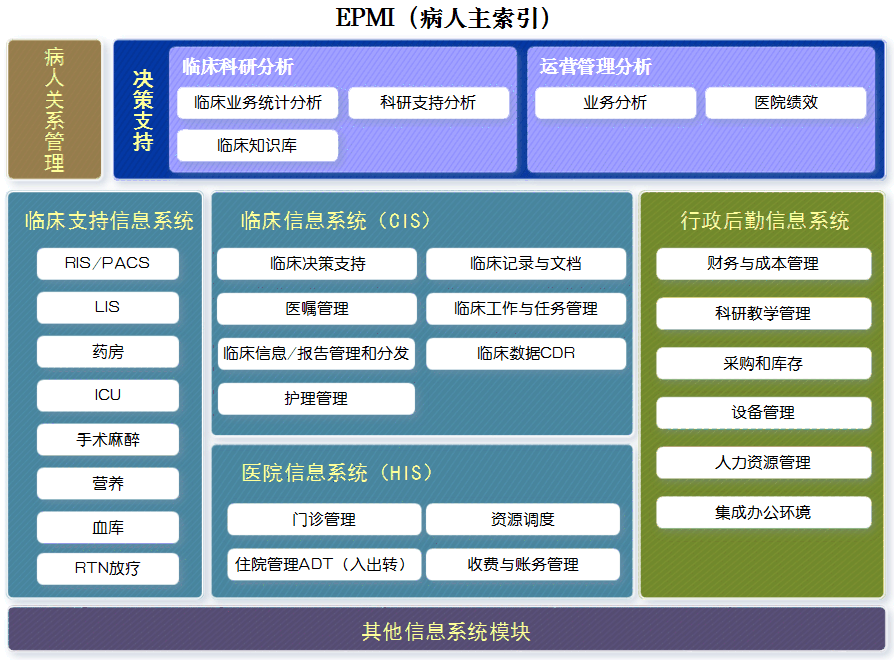The image size is (894, 660).
Task: Click the 其他信息系统模块 bar
Action: (446, 629)
